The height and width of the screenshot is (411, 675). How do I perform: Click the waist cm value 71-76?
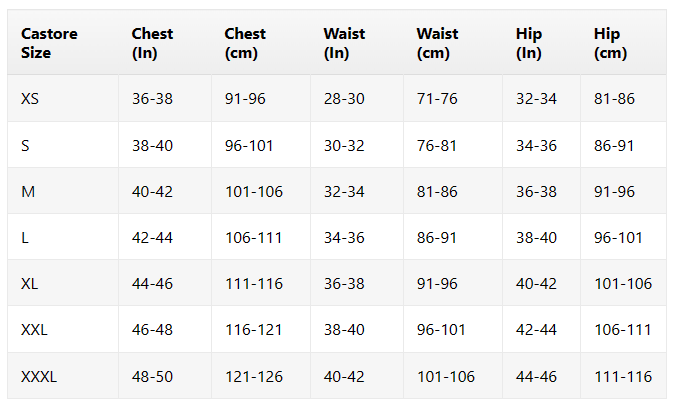(437, 99)
